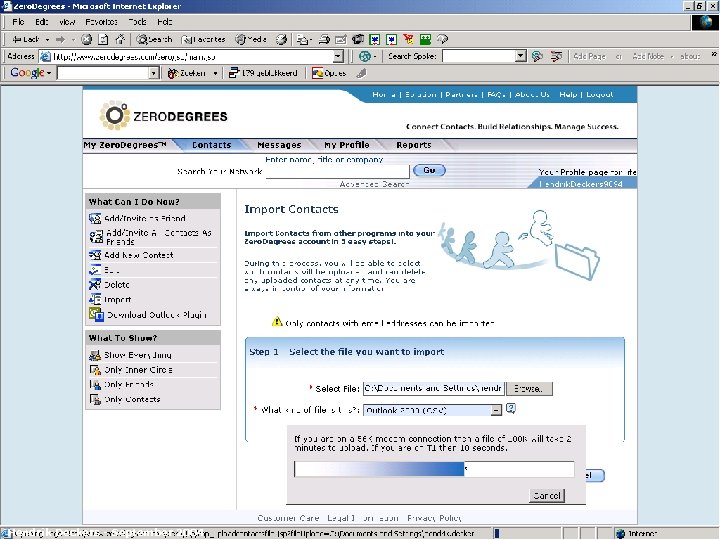
Task: Open the Tools menu
Action: point(137,22)
